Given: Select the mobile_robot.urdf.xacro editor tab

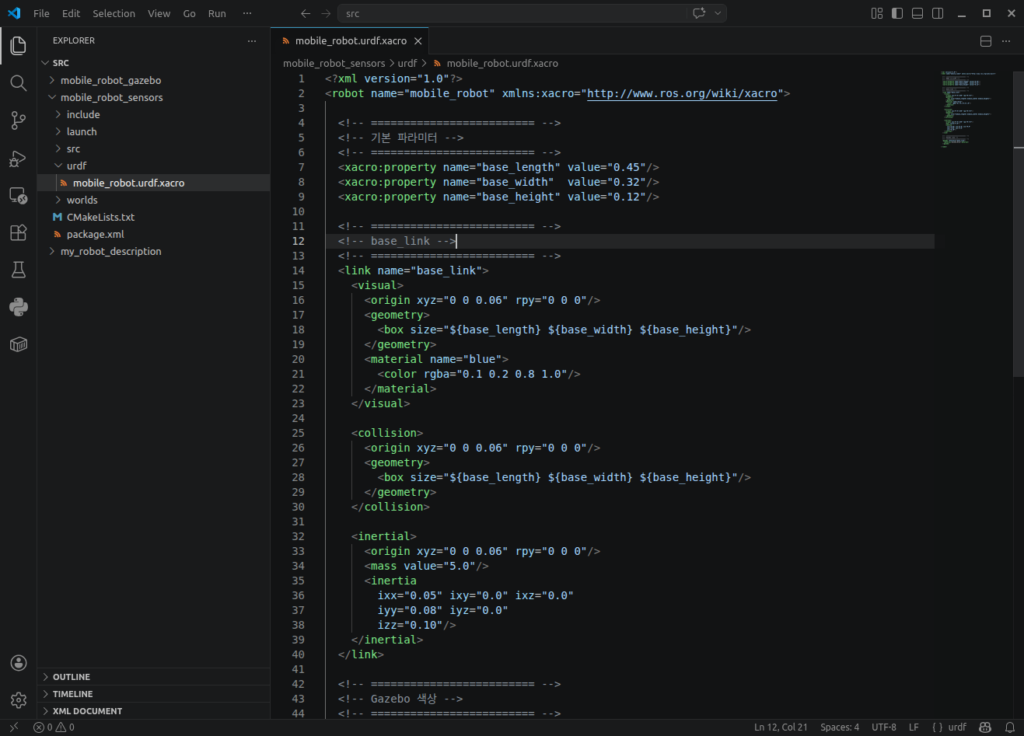Looking at the screenshot, I should tap(350, 41).
